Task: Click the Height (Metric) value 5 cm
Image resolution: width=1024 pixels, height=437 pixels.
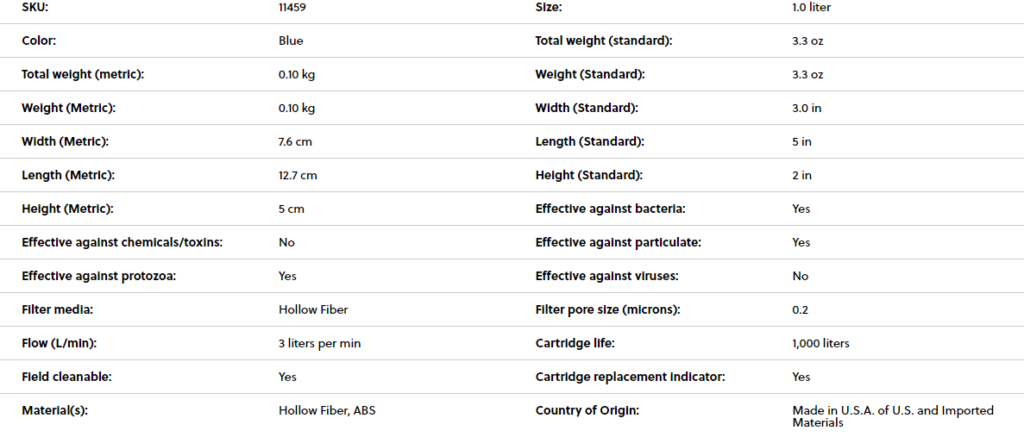Action: tap(292, 209)
